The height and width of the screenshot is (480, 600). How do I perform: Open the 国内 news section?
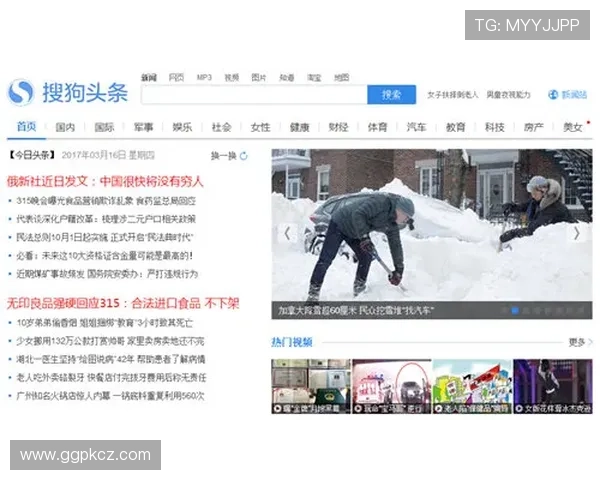(x=65, y=127)
